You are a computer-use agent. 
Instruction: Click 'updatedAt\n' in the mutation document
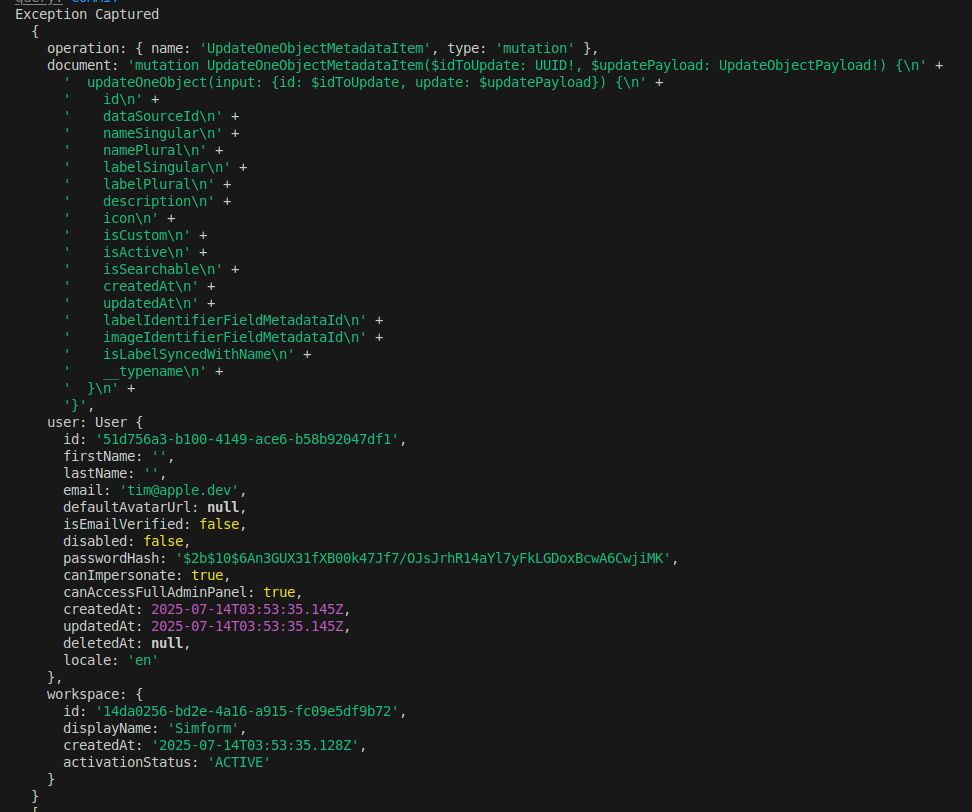tap(151, 303)
